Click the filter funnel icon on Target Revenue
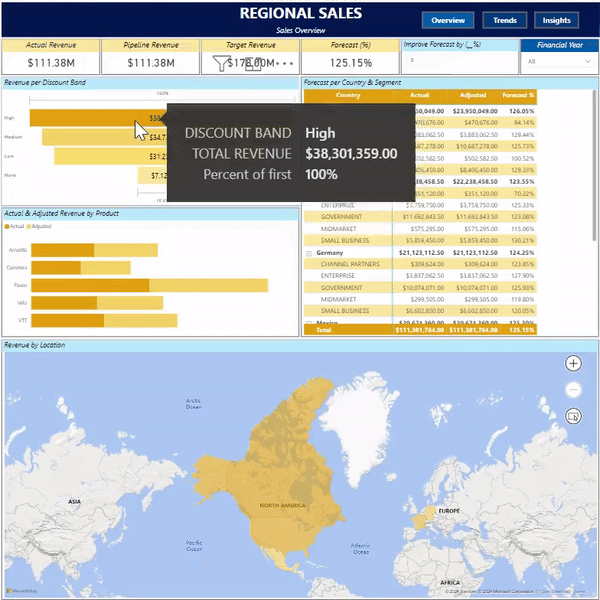The image size is (600, 600). point(221,63)
